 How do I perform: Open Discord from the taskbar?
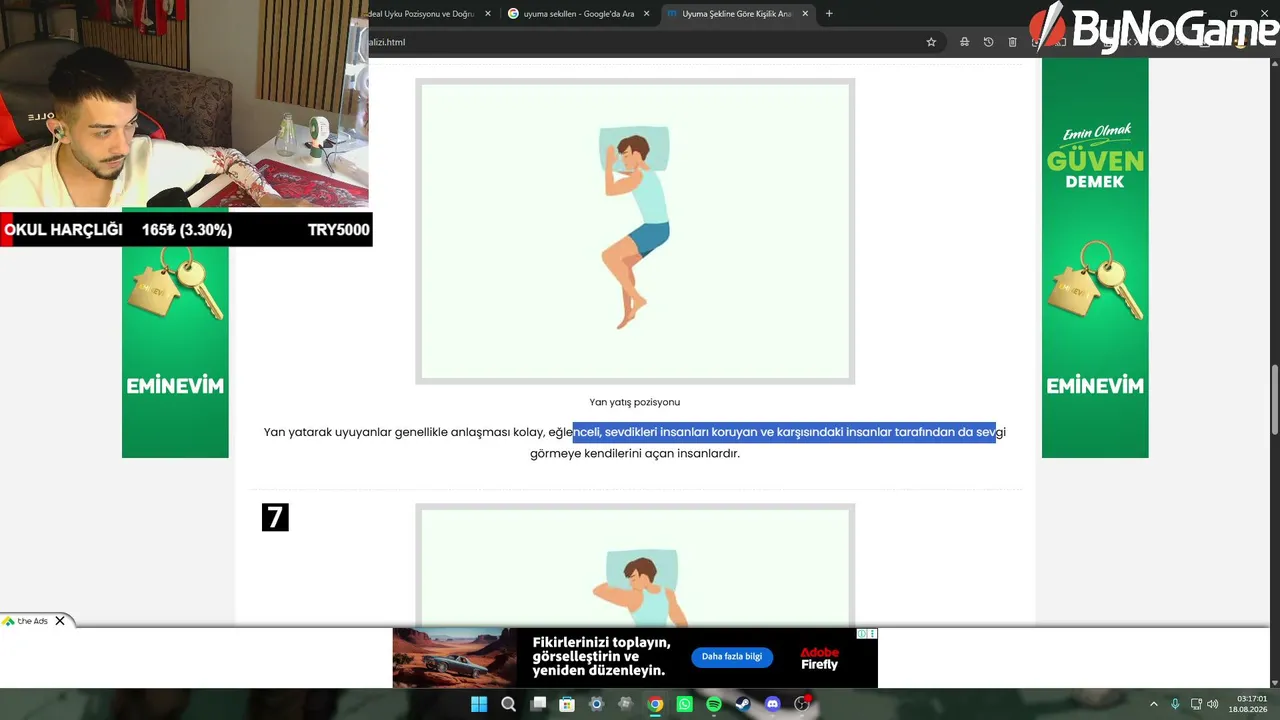pos(772,704)
